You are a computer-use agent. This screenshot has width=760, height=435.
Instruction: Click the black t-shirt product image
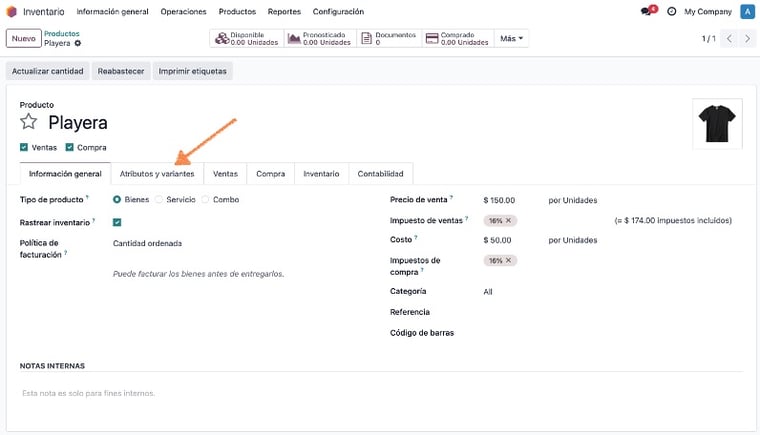coord(717,123)
